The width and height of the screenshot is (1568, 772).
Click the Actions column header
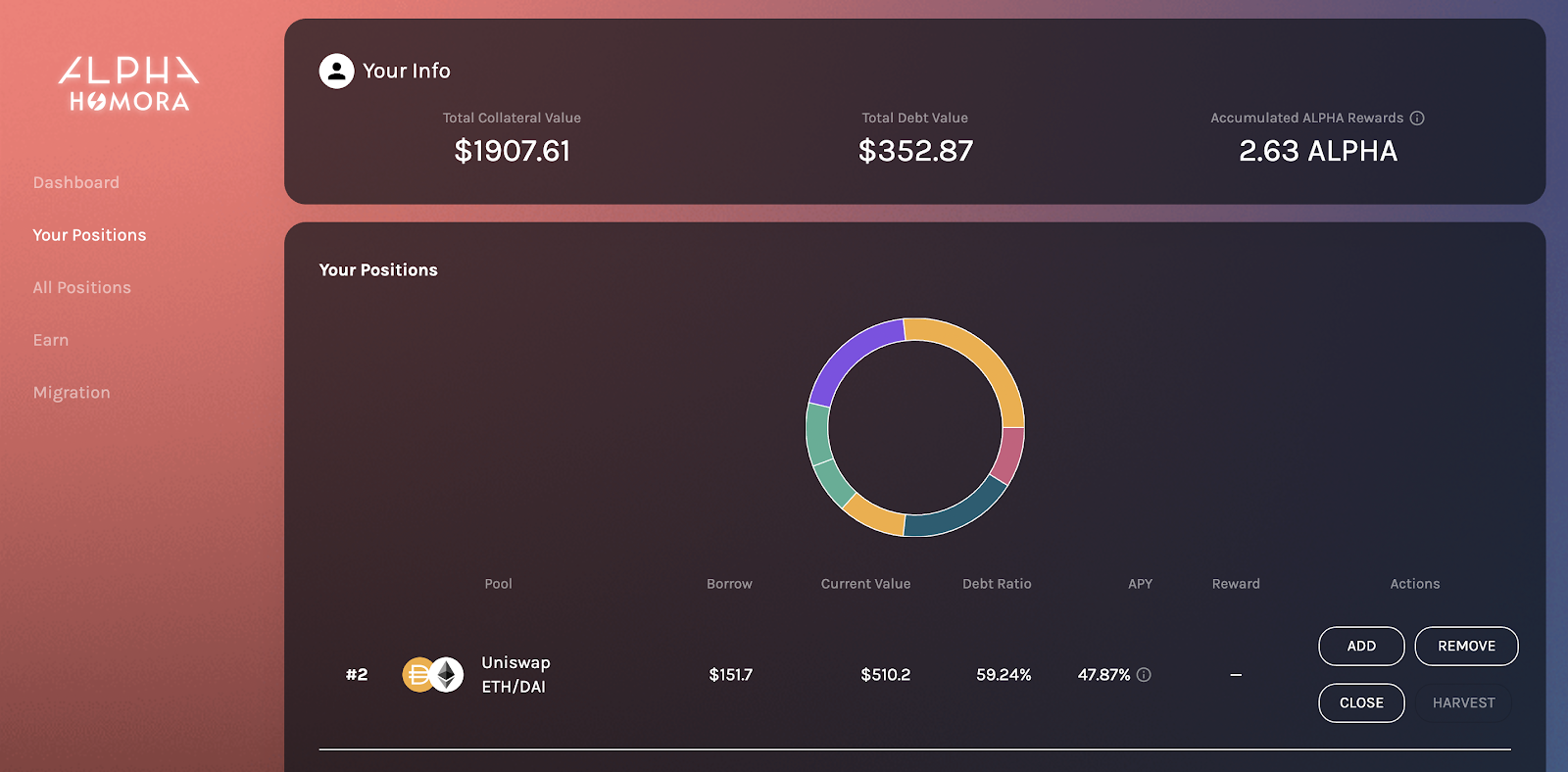click(x=1415, y=584)
